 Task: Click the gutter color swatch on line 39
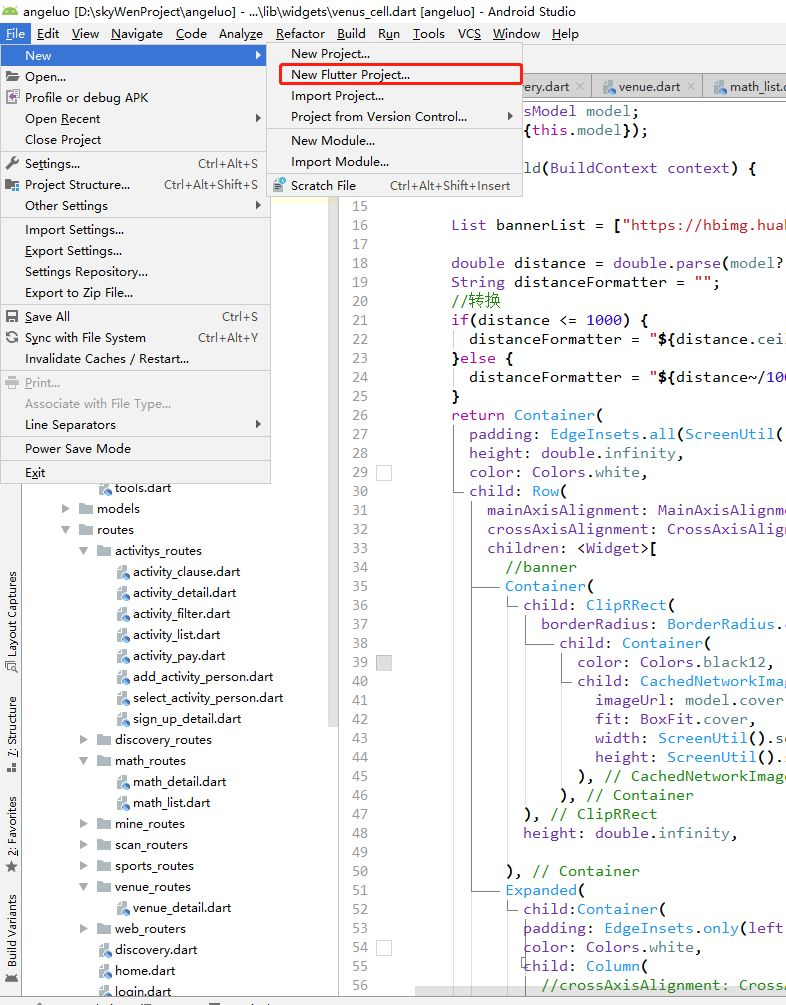[384, 663]
